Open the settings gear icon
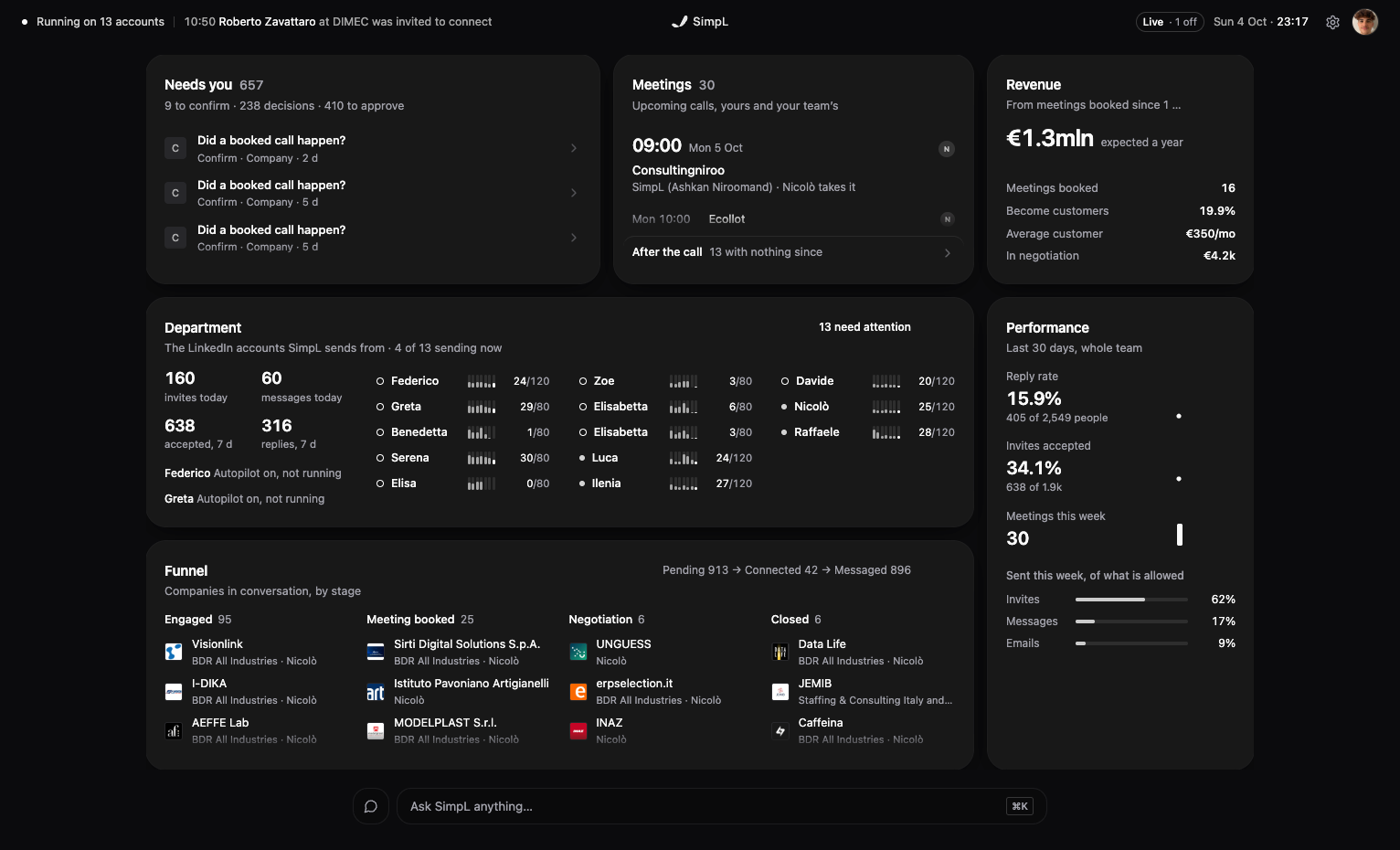 (x=1332, y=22)
